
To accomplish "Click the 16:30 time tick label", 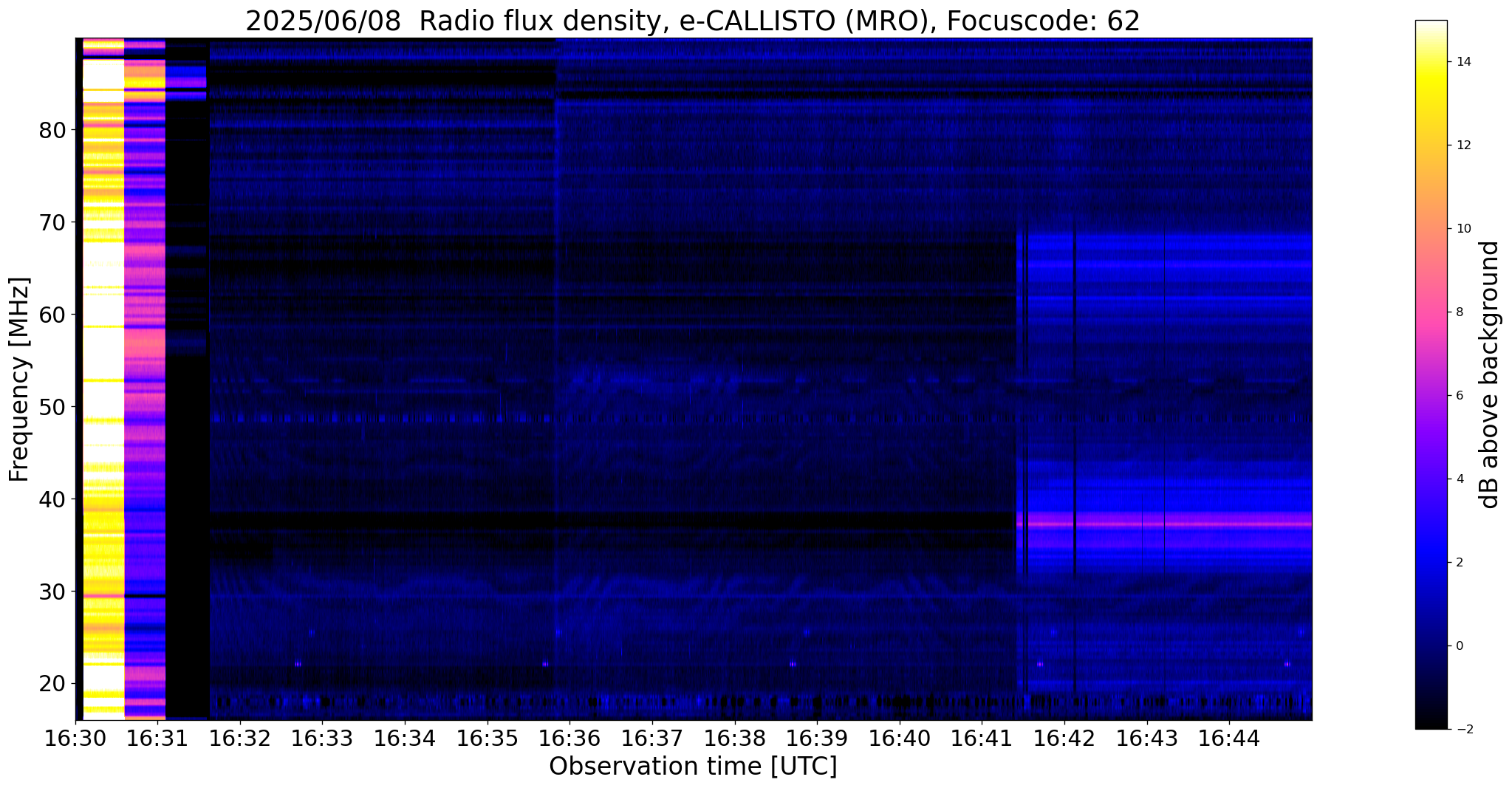I will point(75,737).
